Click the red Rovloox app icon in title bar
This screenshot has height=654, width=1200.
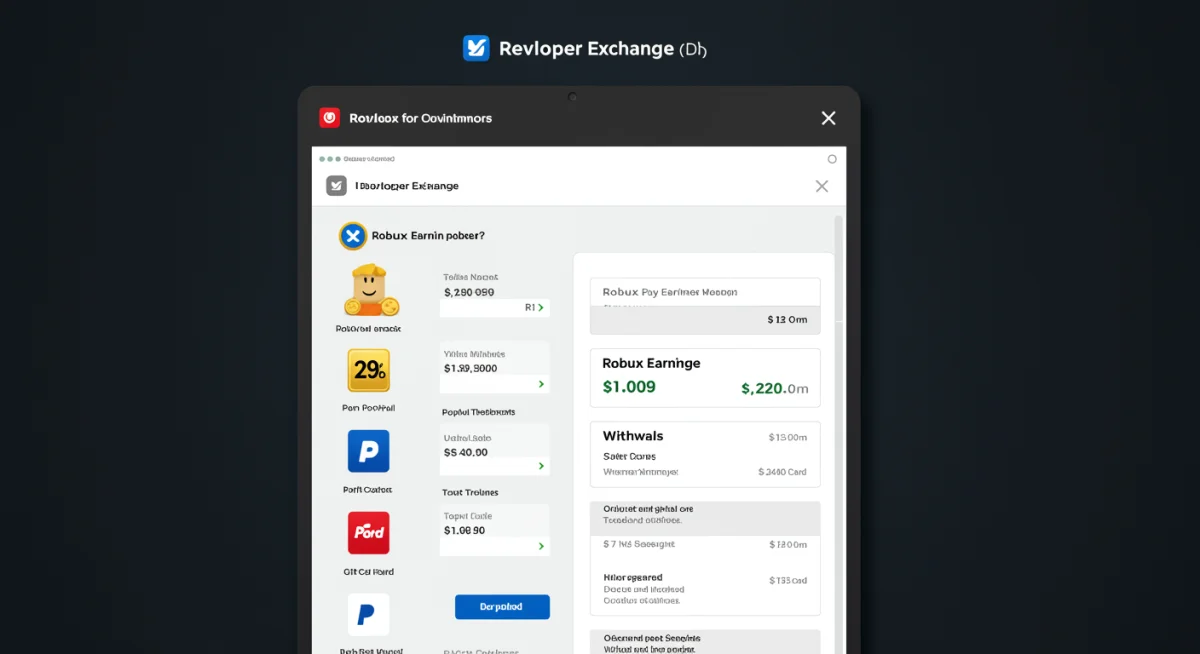pyautogui.click(x=329, y=118)
